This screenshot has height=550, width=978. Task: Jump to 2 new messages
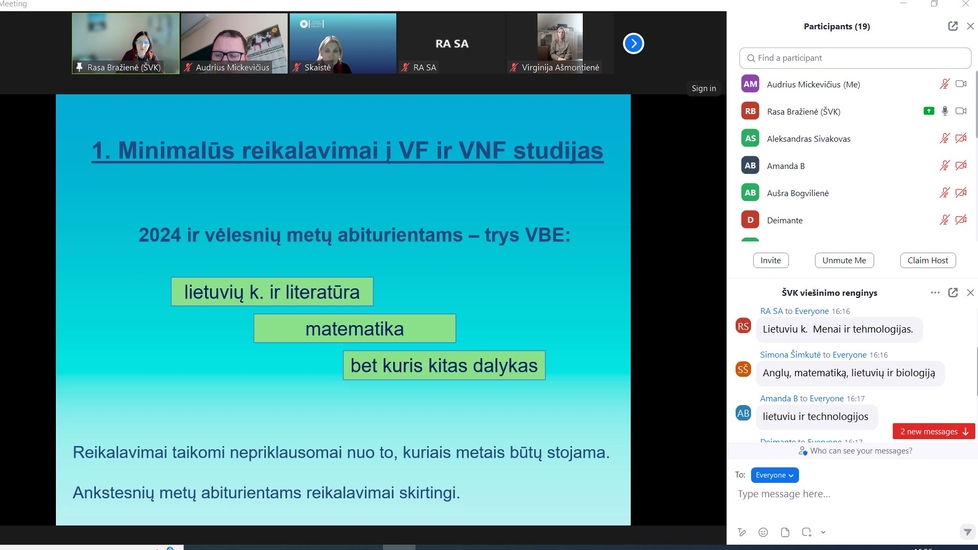(933, 432)
